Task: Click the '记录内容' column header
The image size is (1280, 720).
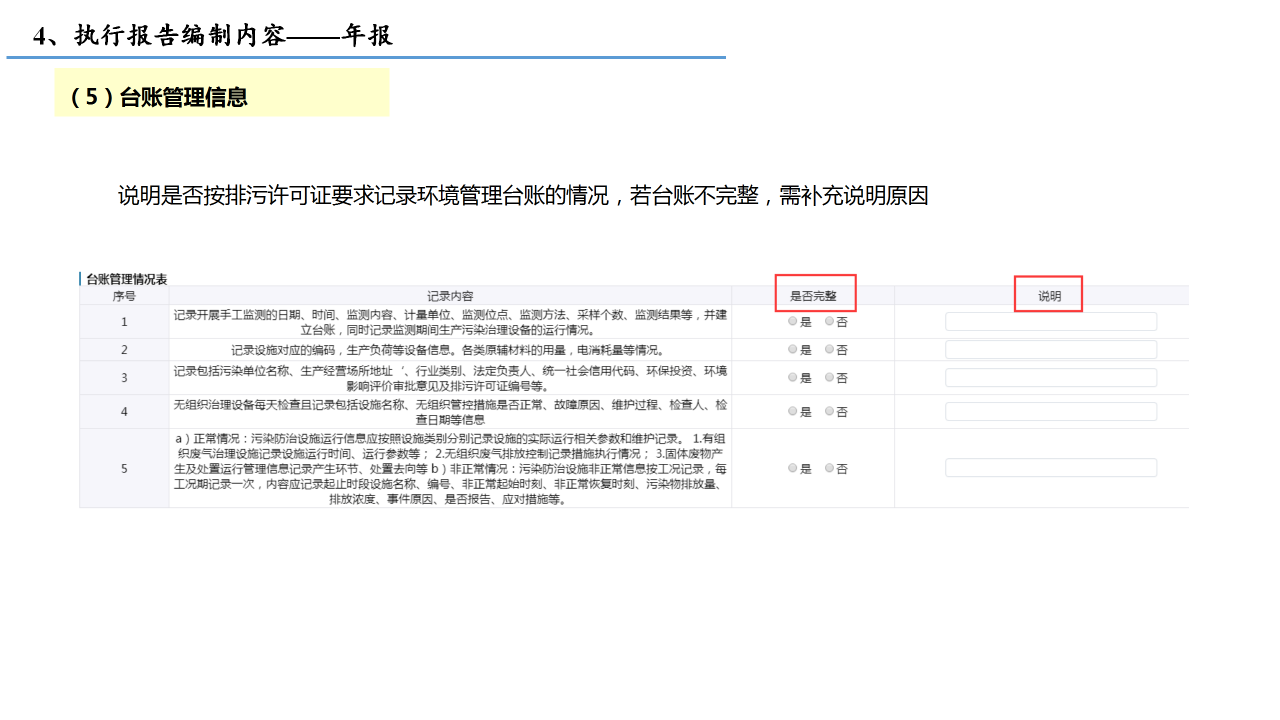Action: pyautogui.click(x=450, y=296)
